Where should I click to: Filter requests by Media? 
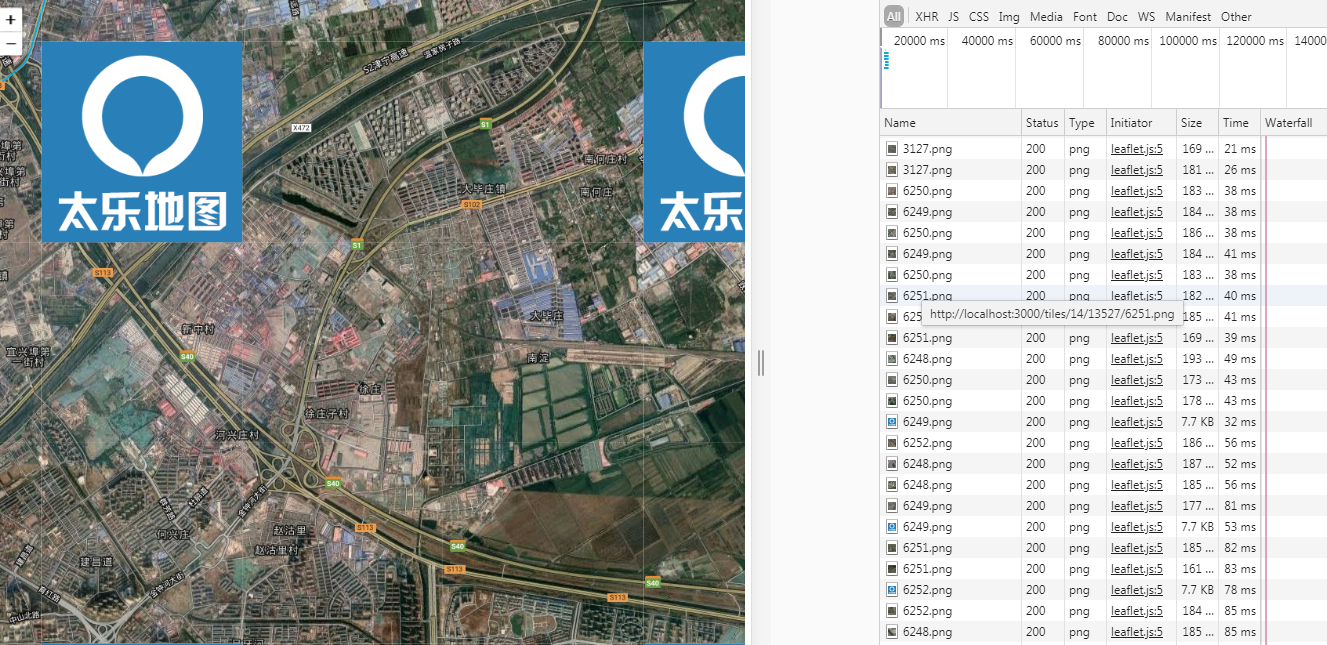(1046, 17)
